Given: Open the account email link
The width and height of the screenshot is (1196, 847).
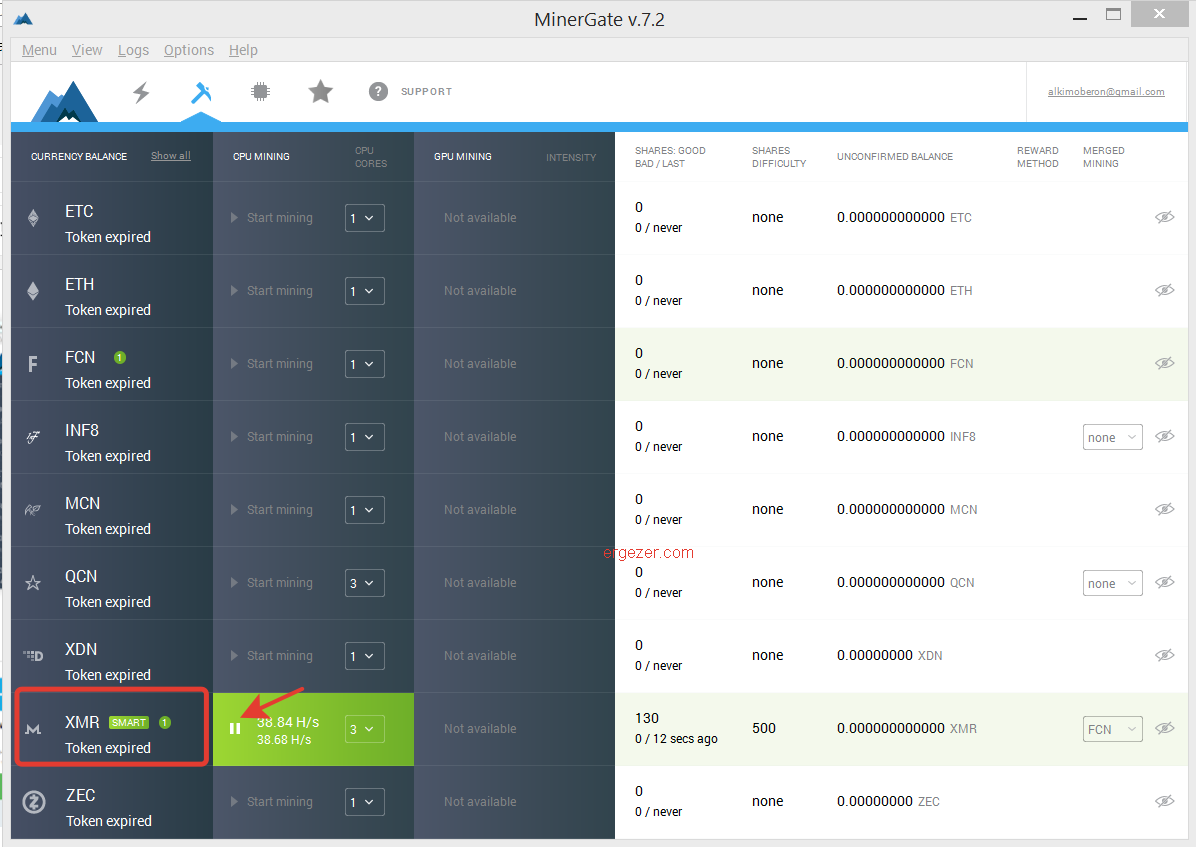Looking at the screenshot, I should [x=1106, y=92].
